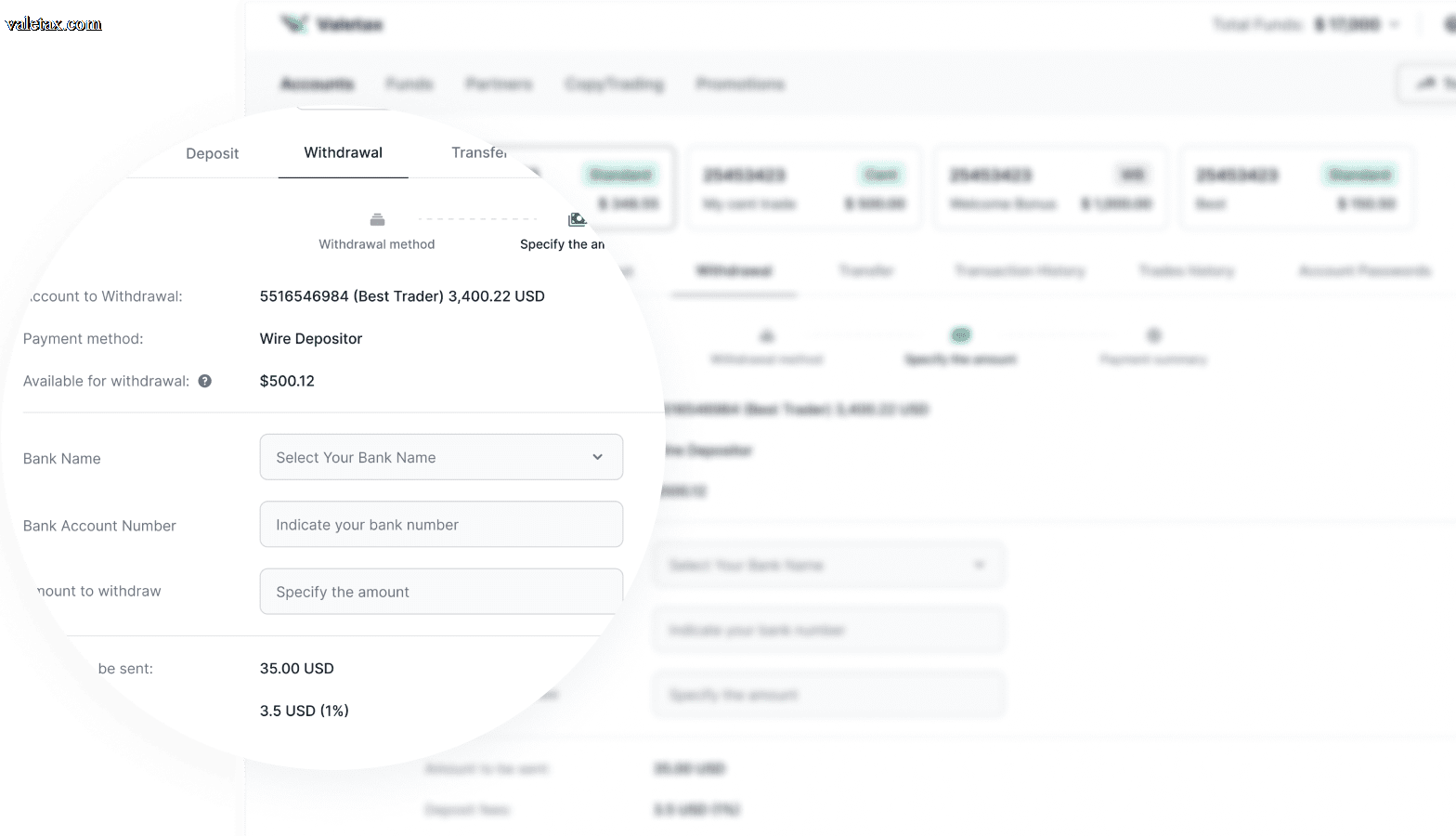Open the Funds menu in top navigation
Image resolution: width=1456 pixels, height=836 pixels.
point(409,84)
